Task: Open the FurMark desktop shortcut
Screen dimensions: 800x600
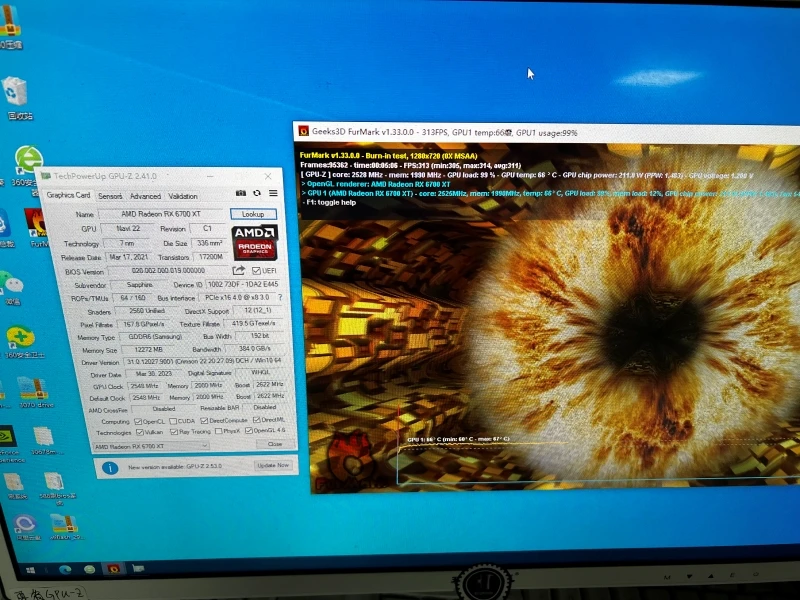Action: click(x=36, y=222)
